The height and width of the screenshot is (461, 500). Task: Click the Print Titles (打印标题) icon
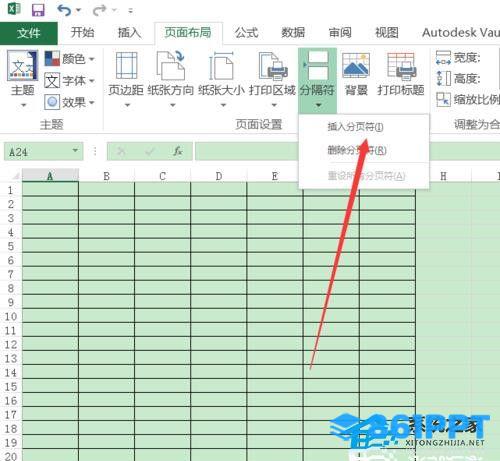point(401,66)
